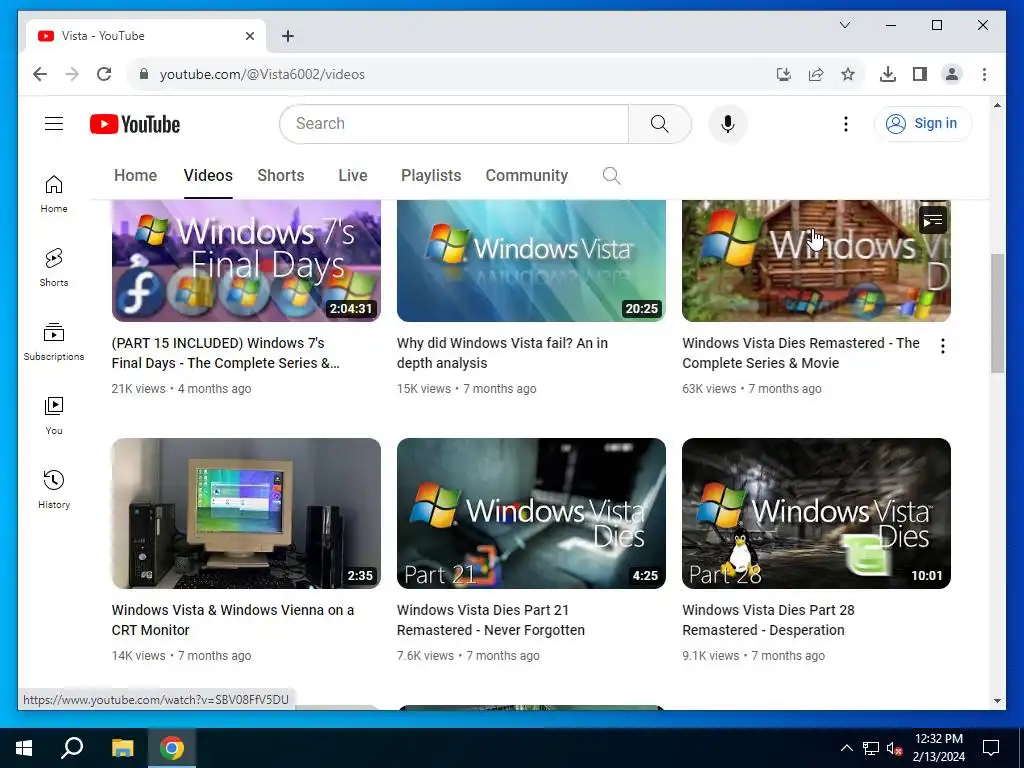Select the Videos tab
The width and height of the screenshot is (1024, 768).
pos(208,176)
